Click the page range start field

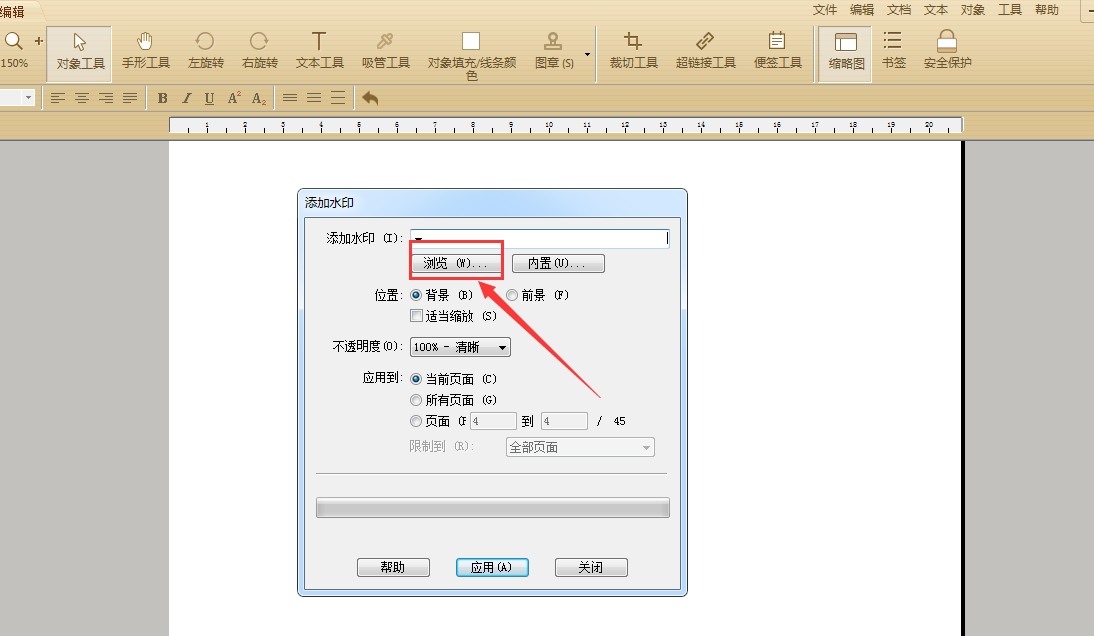pos(493,421)
